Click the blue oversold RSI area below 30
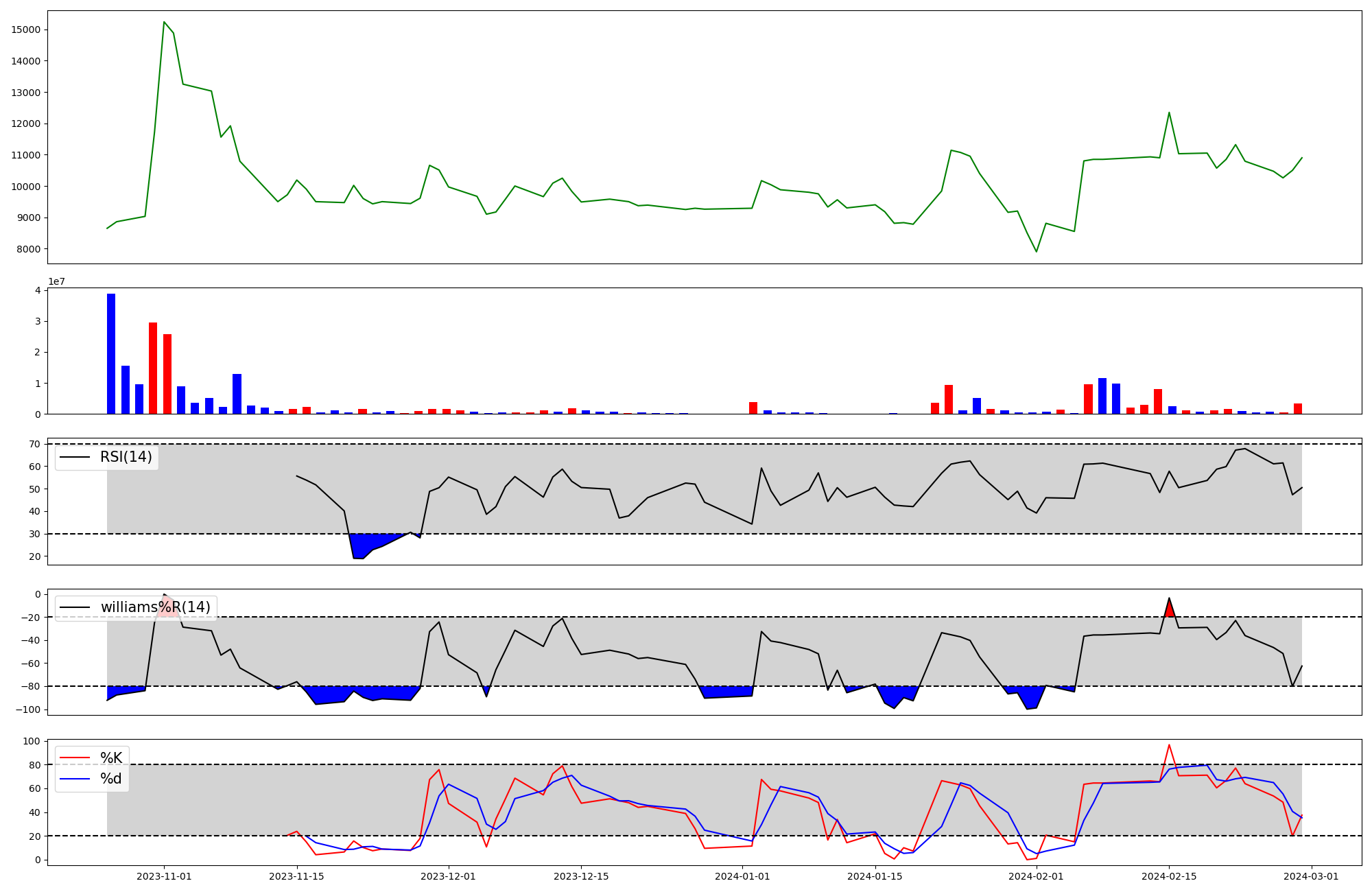The height and width of the screenshot is (892, 1372). (x=364, y=545)
